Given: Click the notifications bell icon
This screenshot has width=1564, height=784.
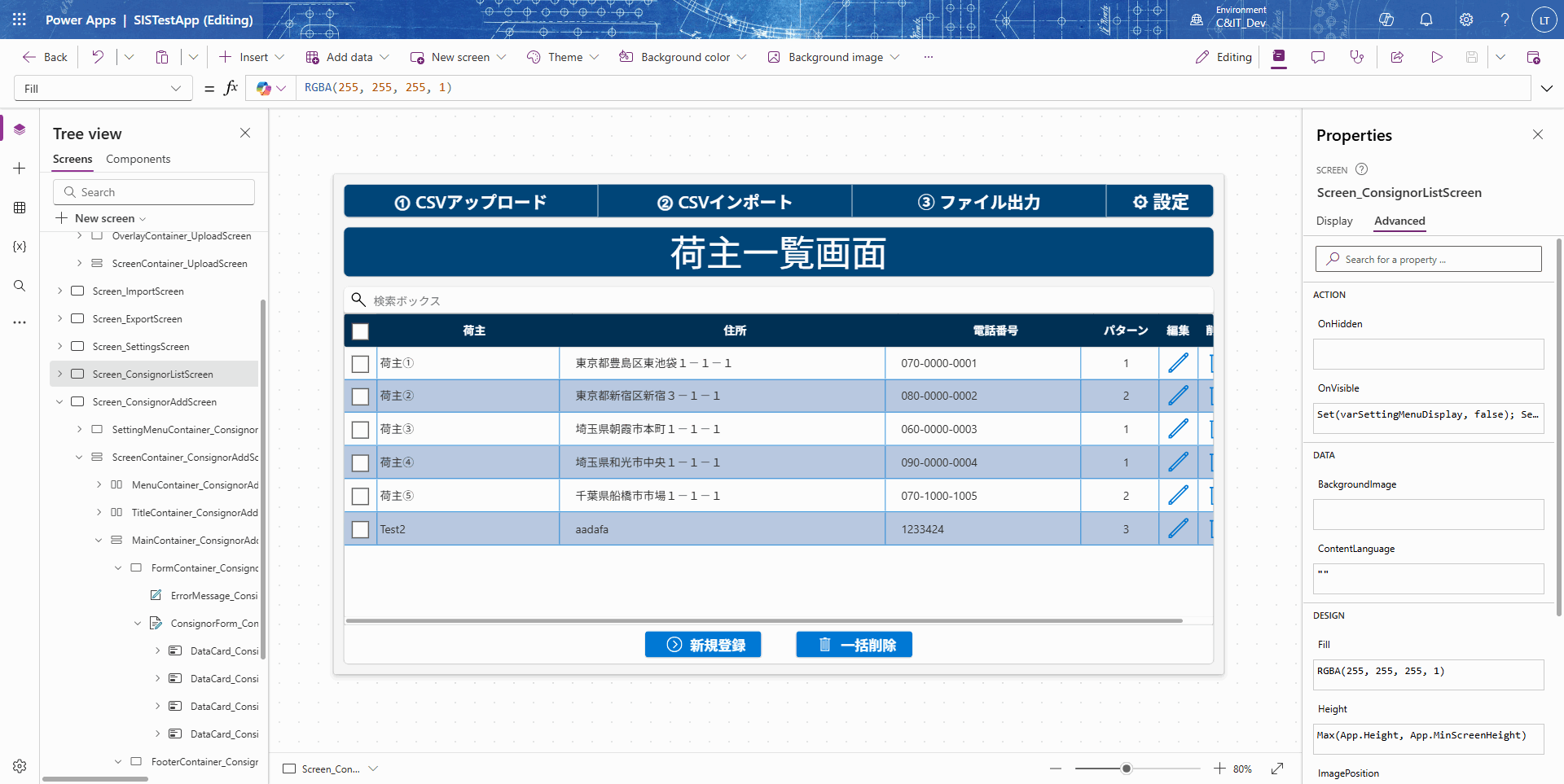Looking at the screenshot, I should pos(1426,20).
